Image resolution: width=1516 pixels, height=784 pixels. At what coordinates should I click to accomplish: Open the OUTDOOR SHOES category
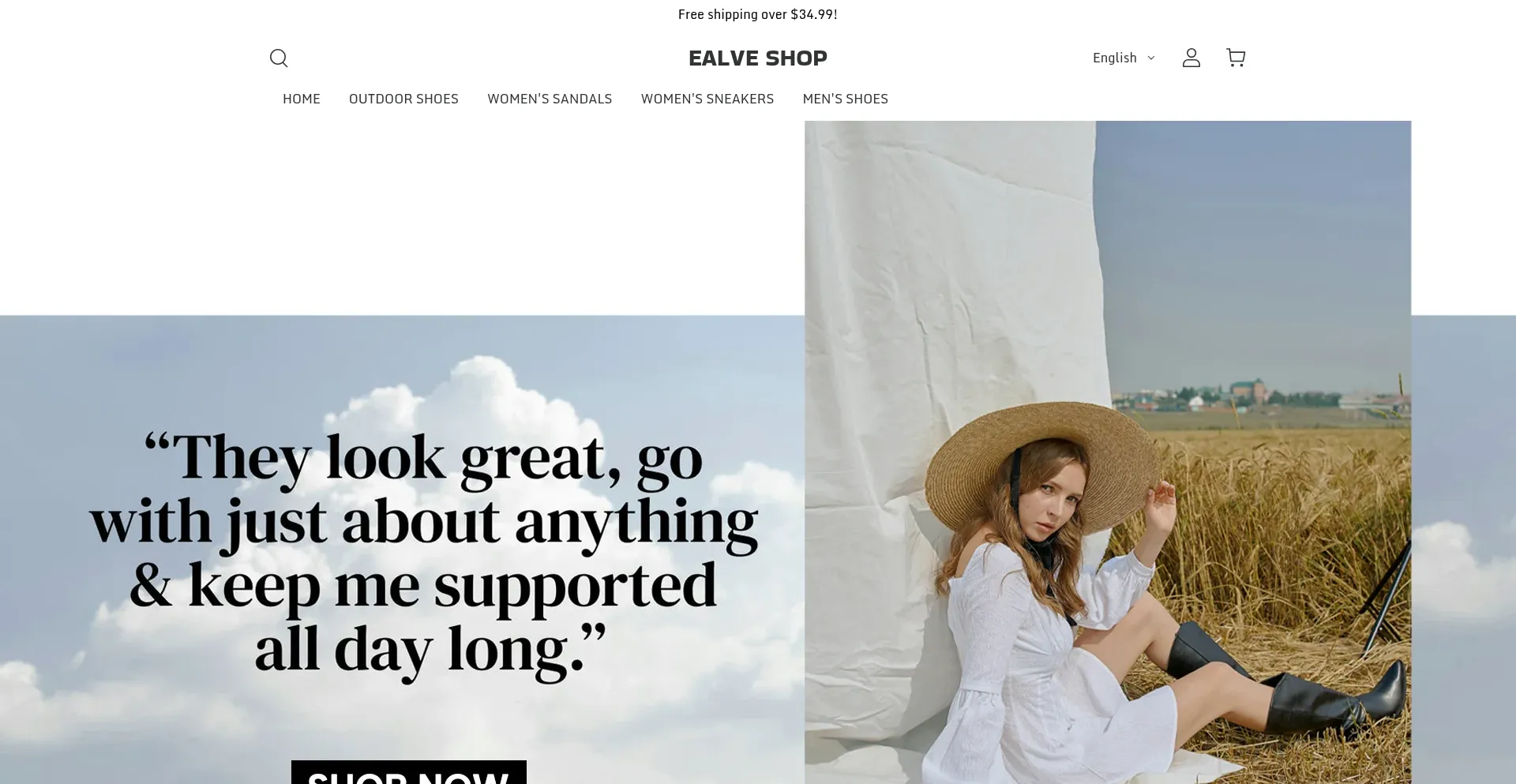403,99
